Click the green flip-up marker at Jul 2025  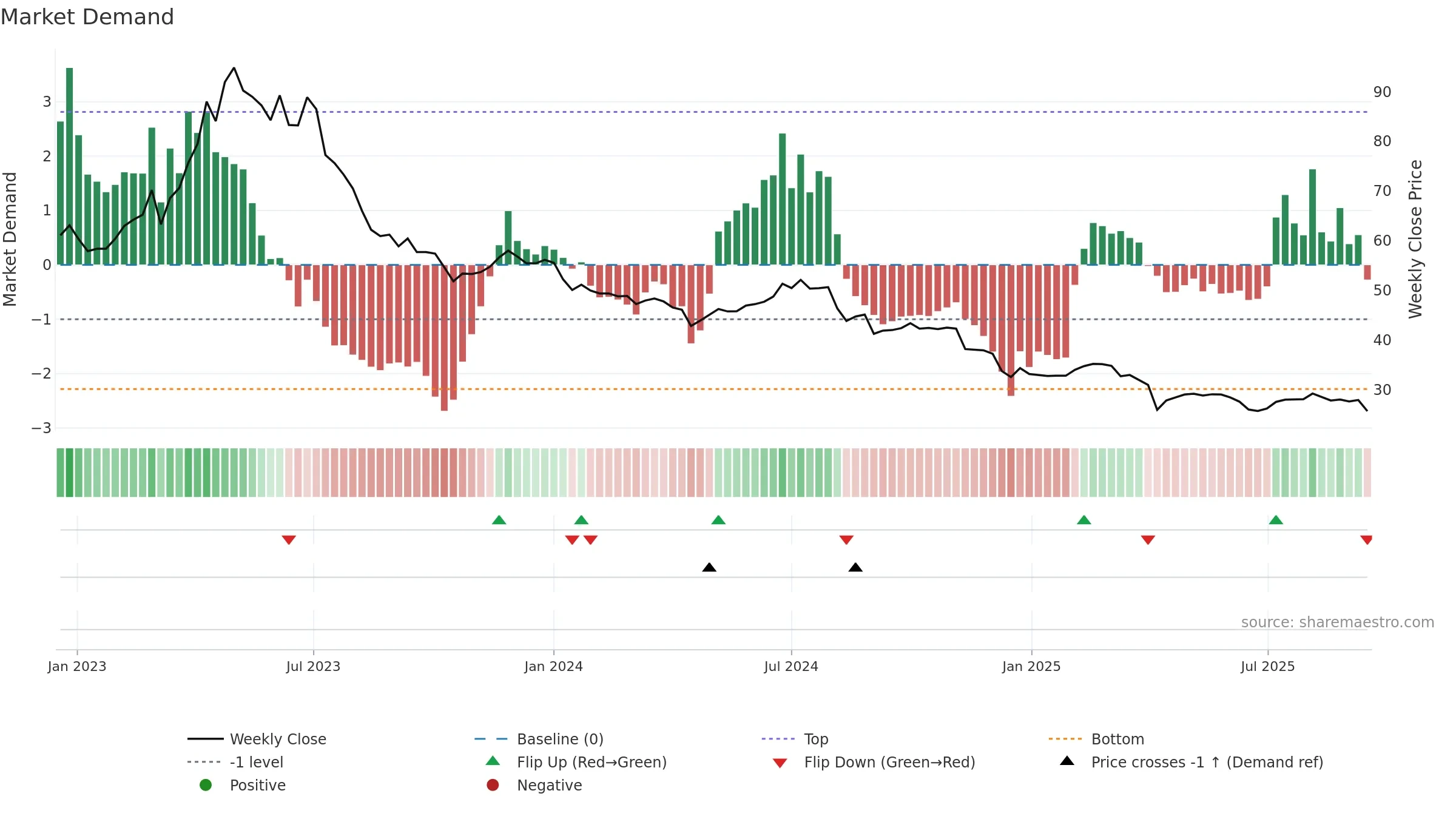pyautogui.click(x=1276, y=520)
